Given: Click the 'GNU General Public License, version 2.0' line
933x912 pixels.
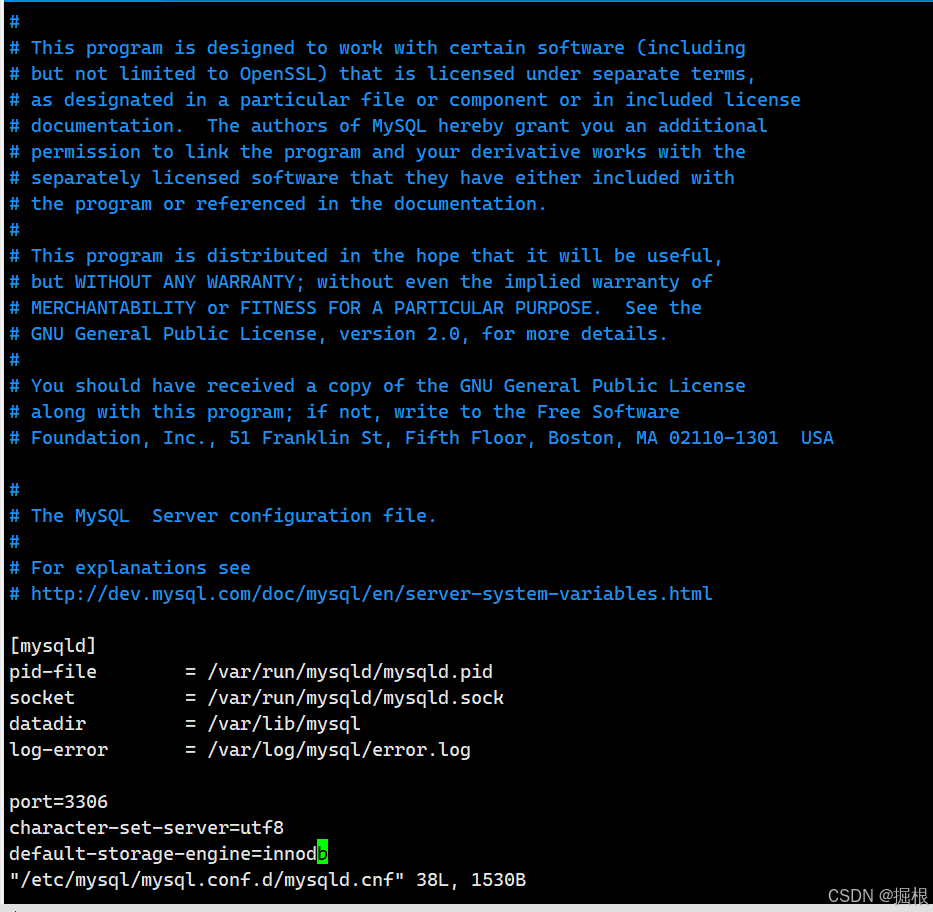Looking at the screenshot, I should [x=338, y=334].
